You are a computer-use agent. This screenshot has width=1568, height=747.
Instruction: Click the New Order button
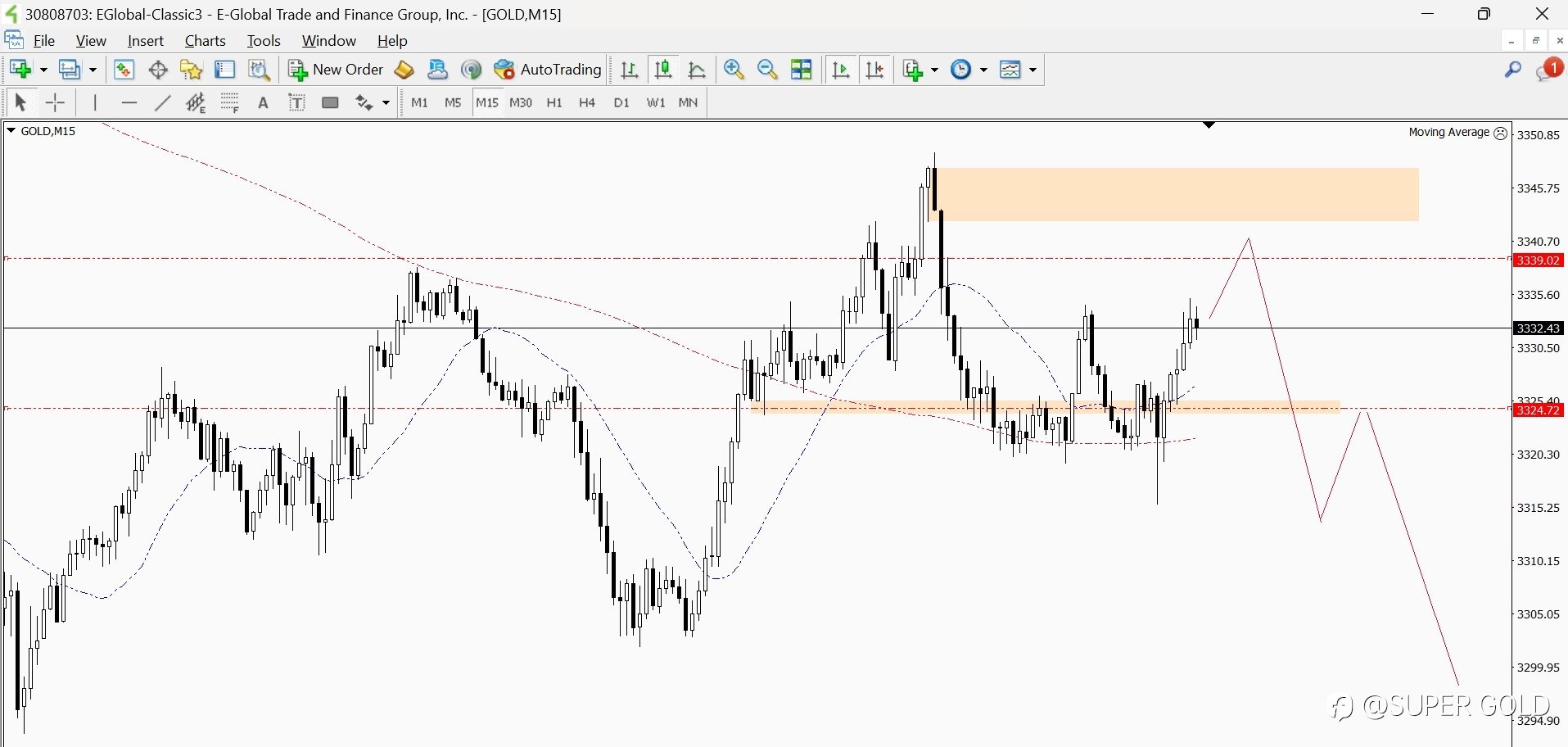[x=336, y=70]
